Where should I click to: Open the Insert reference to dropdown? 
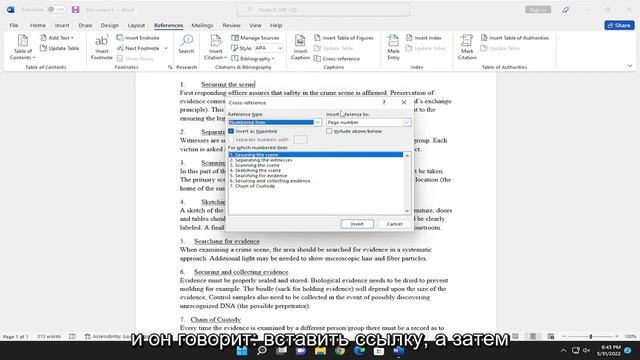click(x=407, y=122)
